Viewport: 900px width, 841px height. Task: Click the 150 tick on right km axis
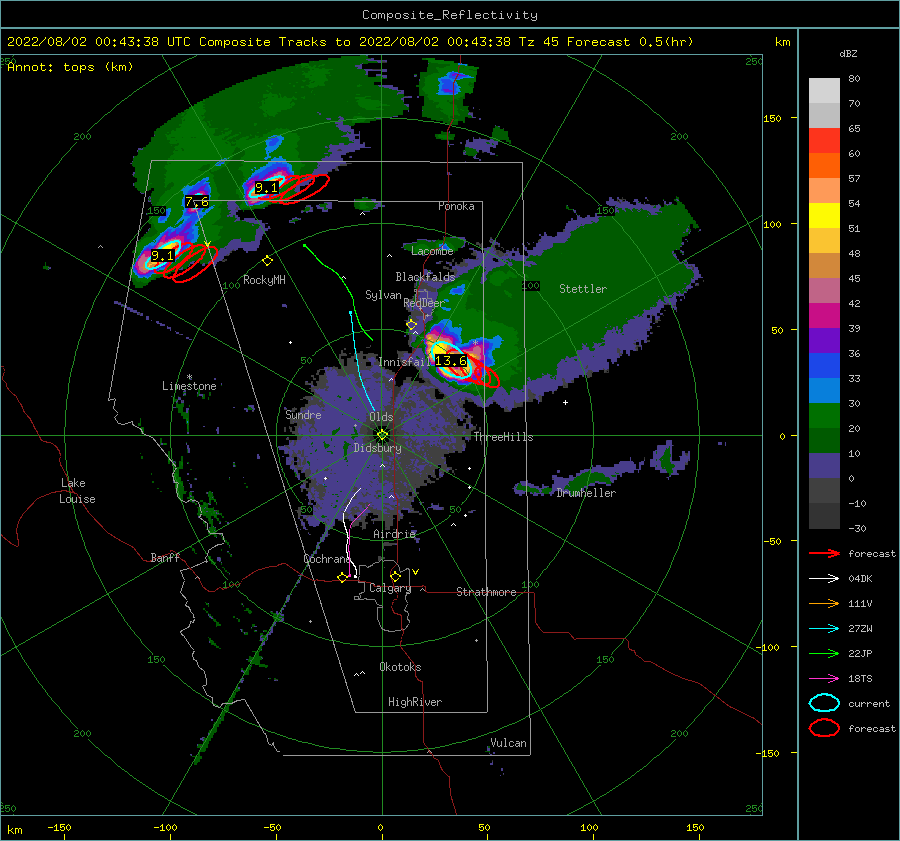pos(772,118)
